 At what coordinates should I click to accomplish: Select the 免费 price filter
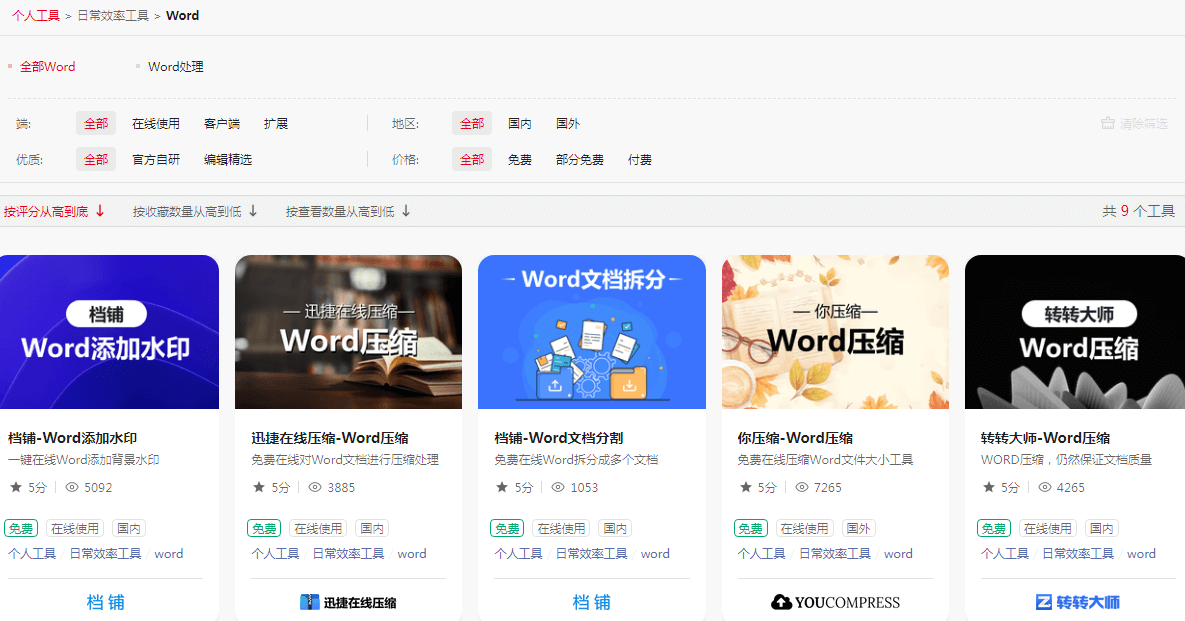(x=520, y=158)
